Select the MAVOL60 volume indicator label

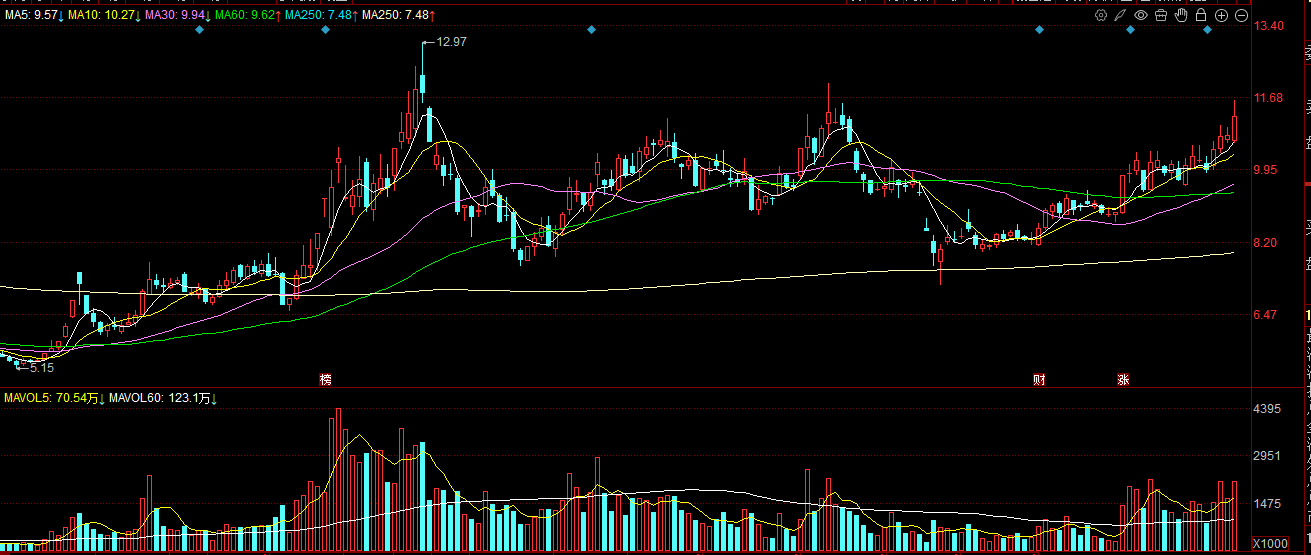click(x=163, y=398)
